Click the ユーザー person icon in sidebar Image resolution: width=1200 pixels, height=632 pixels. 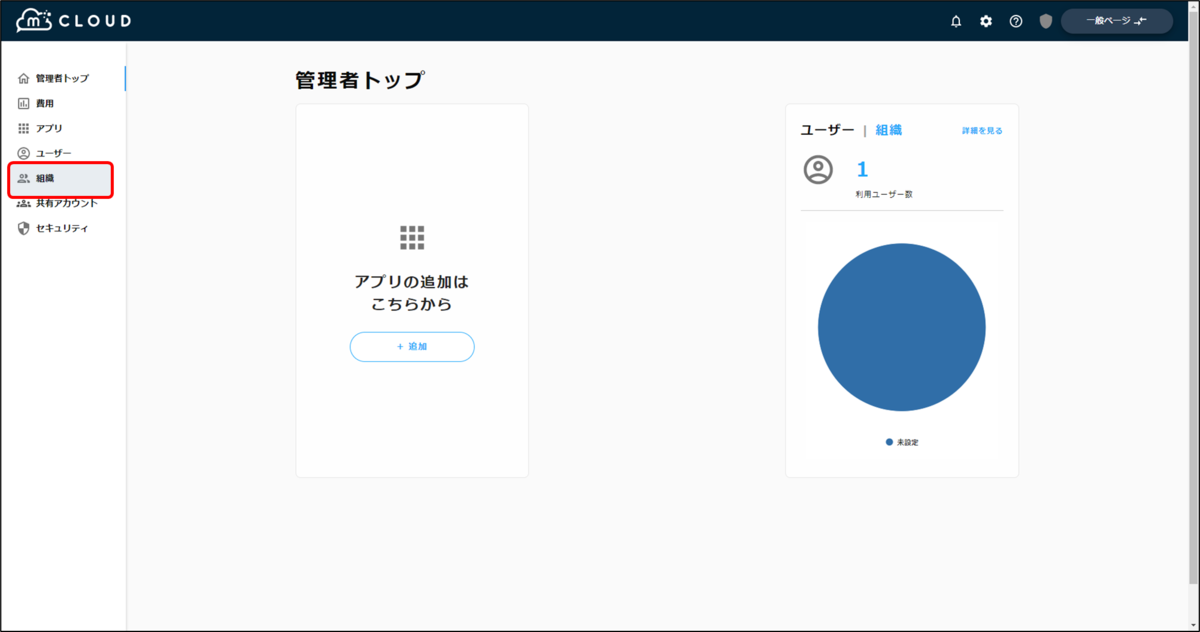tap(22, 153)
